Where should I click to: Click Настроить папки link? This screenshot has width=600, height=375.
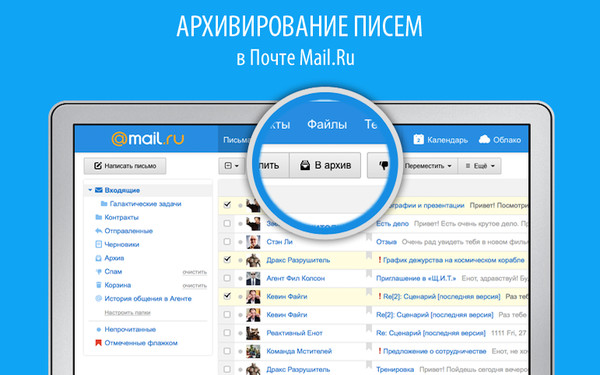tap(127, 313)
